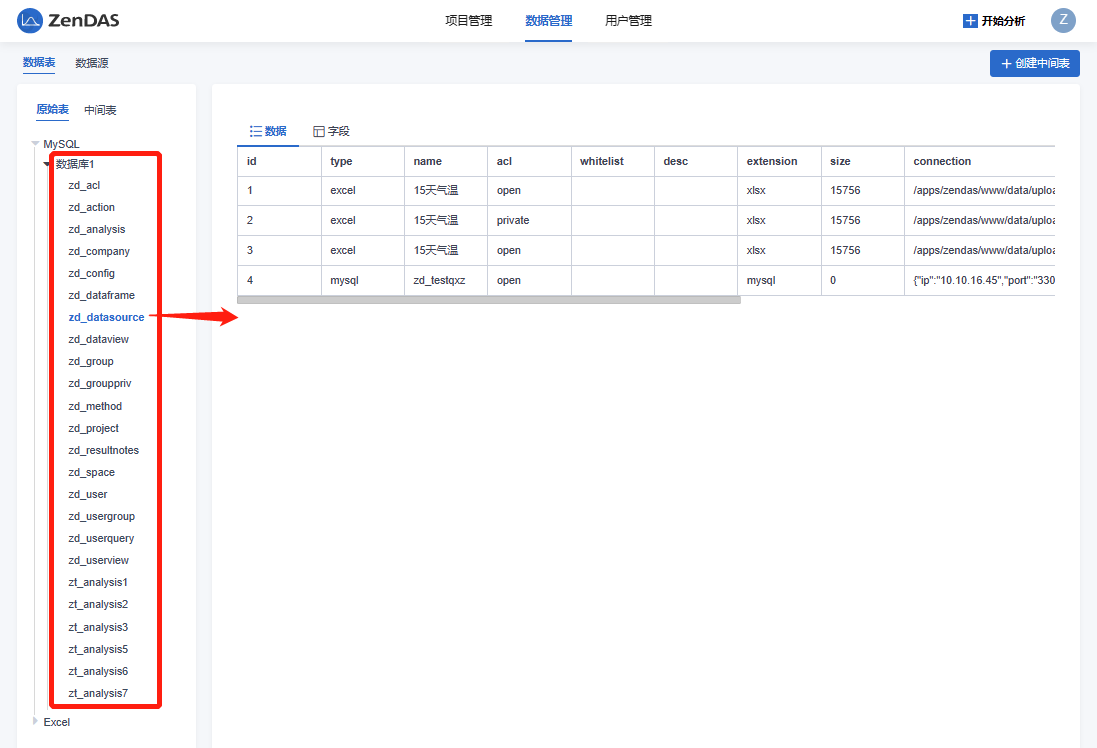Screen dimensions: 1097x748
Task: Click the 创建中间表 button
Action: (x=1034, y=63)
